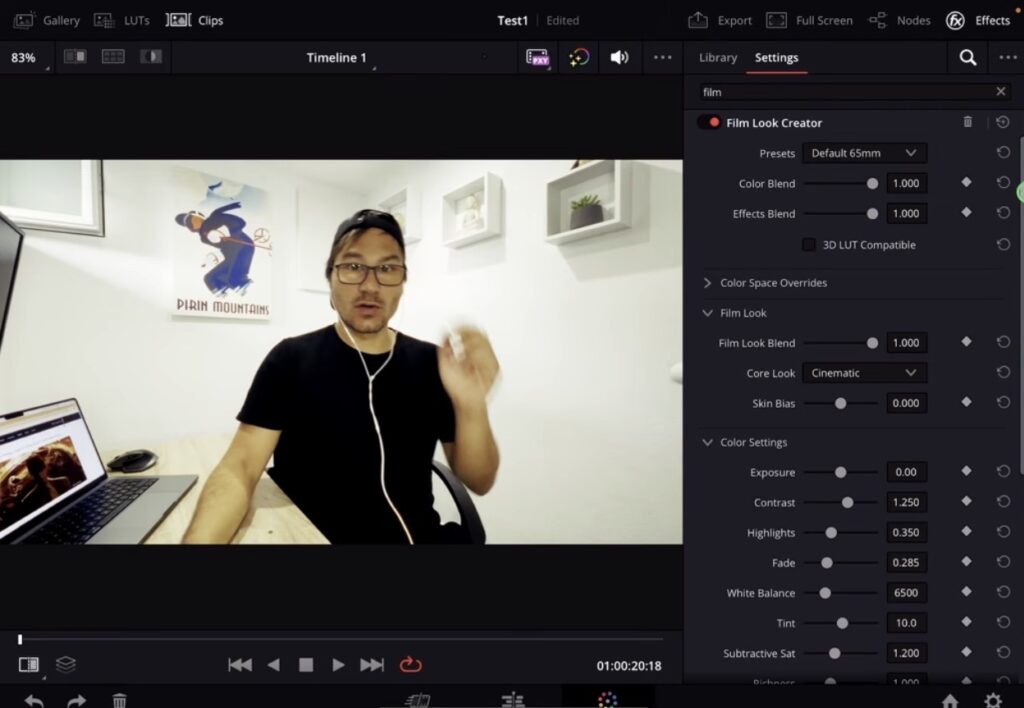The image size is (1024, 708).
Task: Open the Gallery panel
Action: [x=60, y=20]
